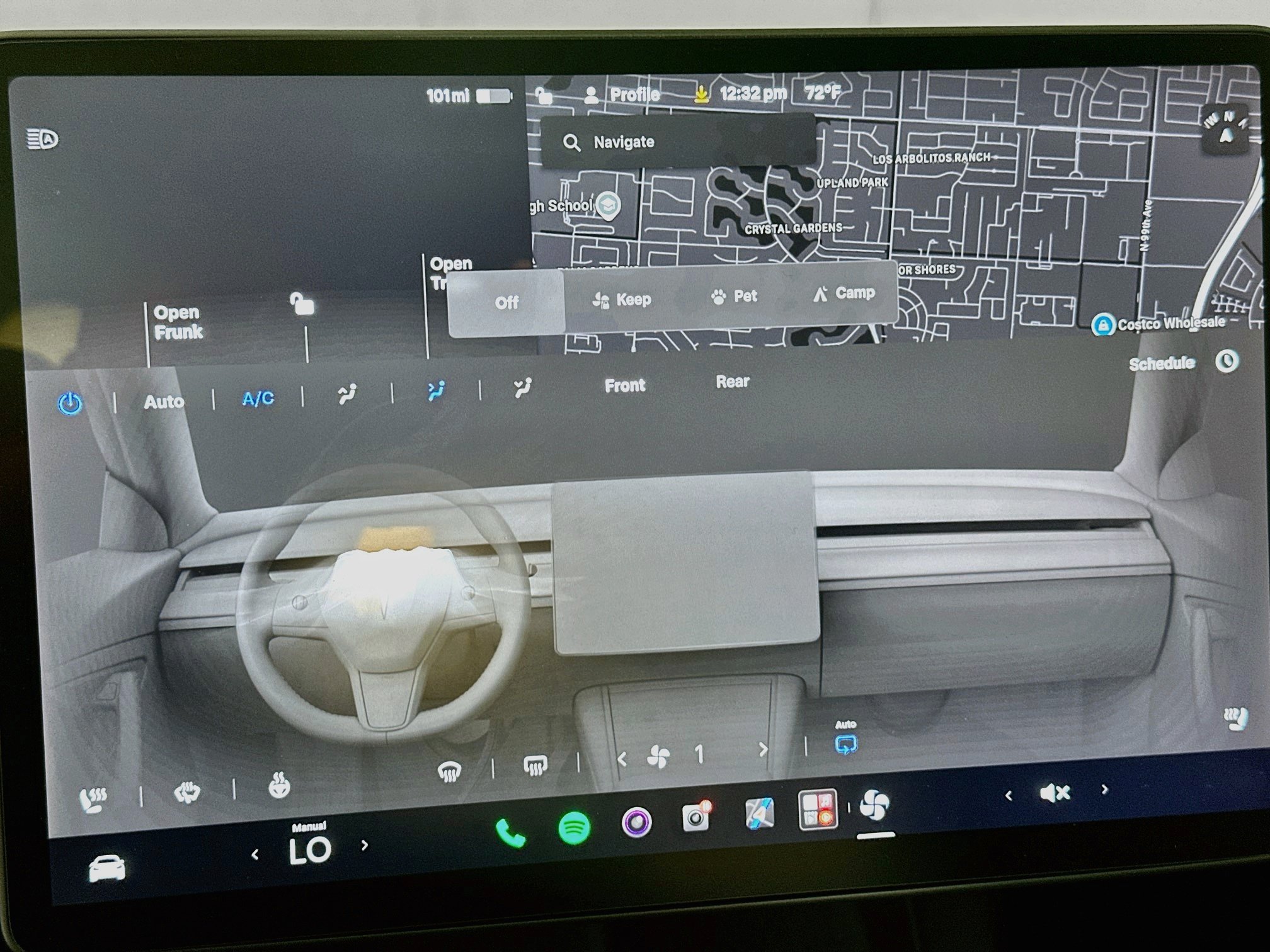Click Open Frunk
Image resolution: width=1270 pixels, height=952 pixels.
pyautogui.click(x=178, y=322)
